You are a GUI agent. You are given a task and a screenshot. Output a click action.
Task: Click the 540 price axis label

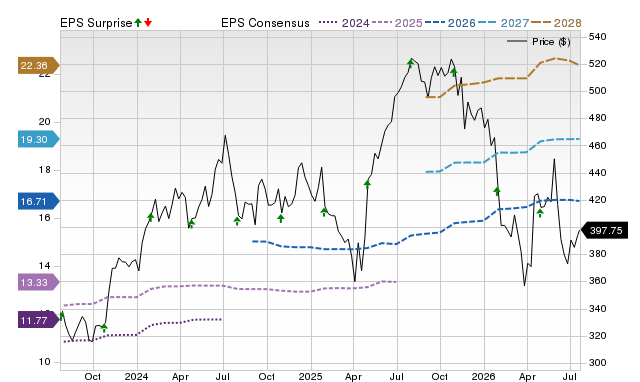(x=597, y=37)
